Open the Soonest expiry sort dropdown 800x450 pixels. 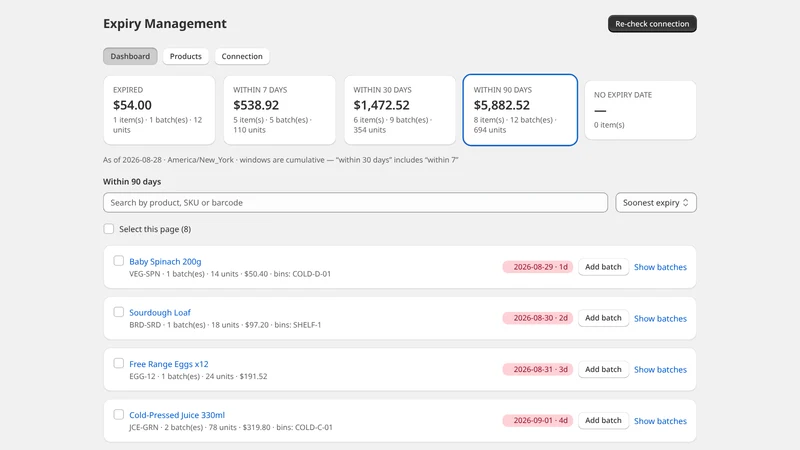point(656,203)
